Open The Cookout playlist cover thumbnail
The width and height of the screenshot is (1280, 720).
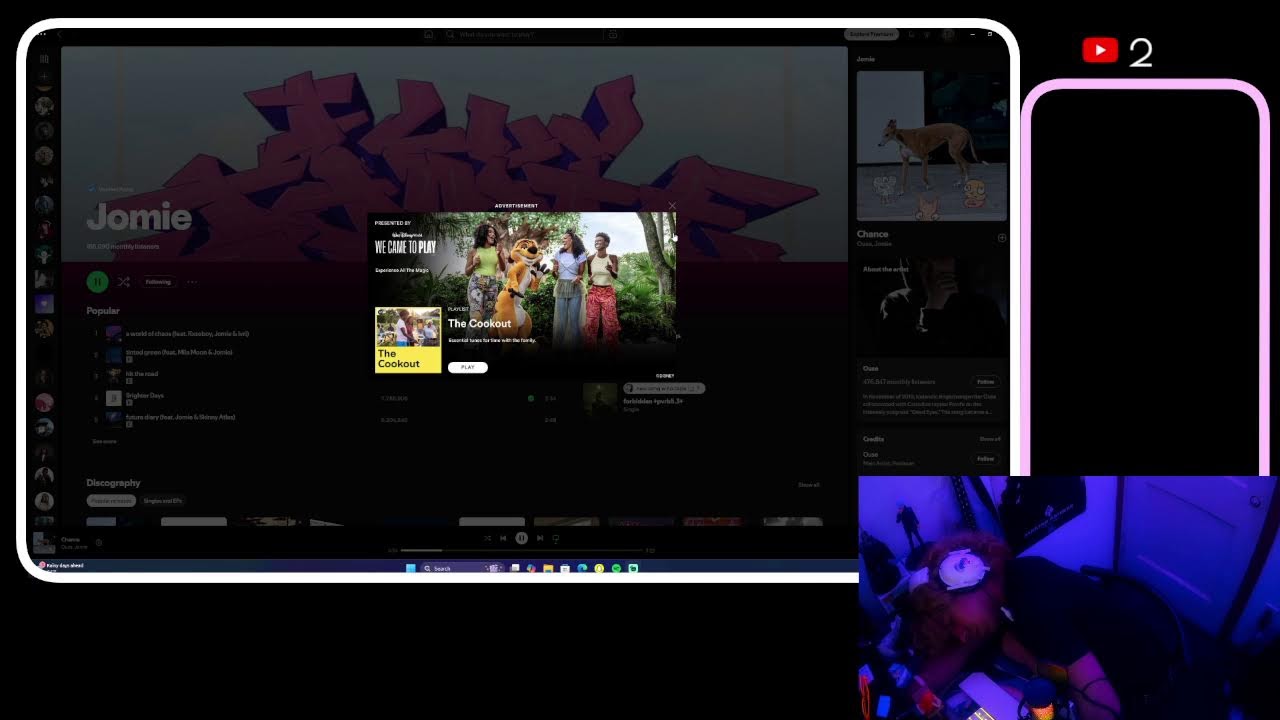(x=408, y=340)
